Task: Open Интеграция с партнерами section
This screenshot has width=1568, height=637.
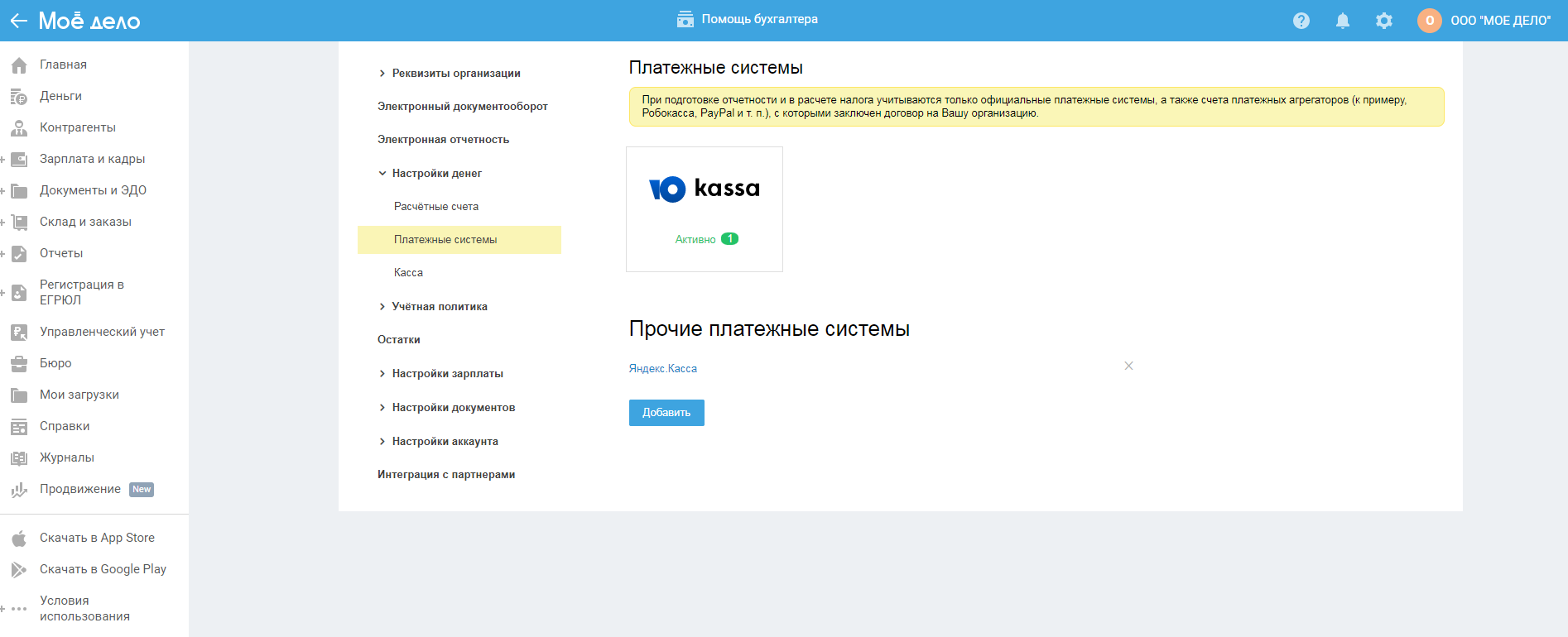Action: tap(446, 475)
